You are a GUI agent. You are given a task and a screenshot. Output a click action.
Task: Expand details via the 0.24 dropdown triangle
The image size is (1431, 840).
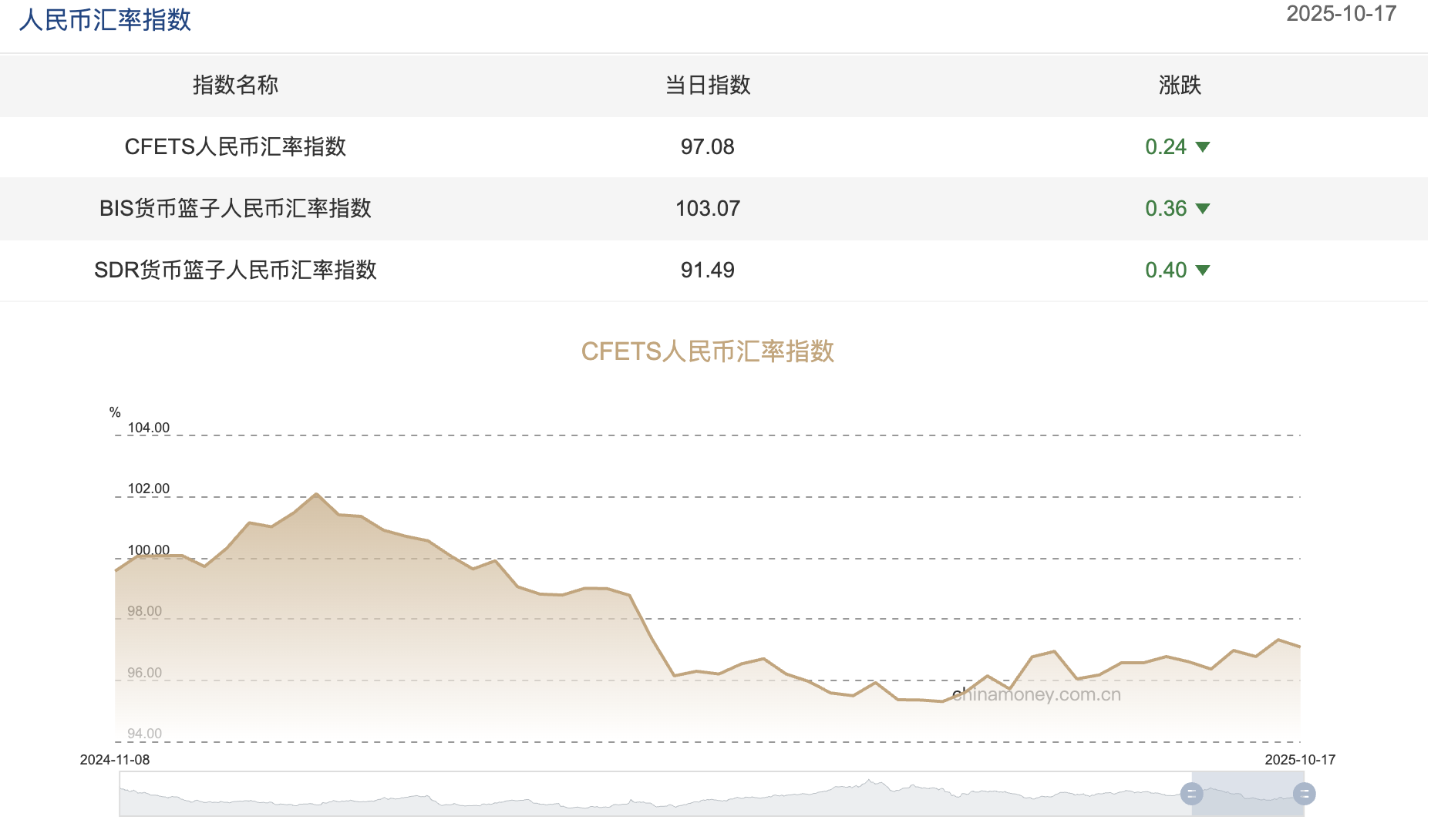click(1203, 147)
